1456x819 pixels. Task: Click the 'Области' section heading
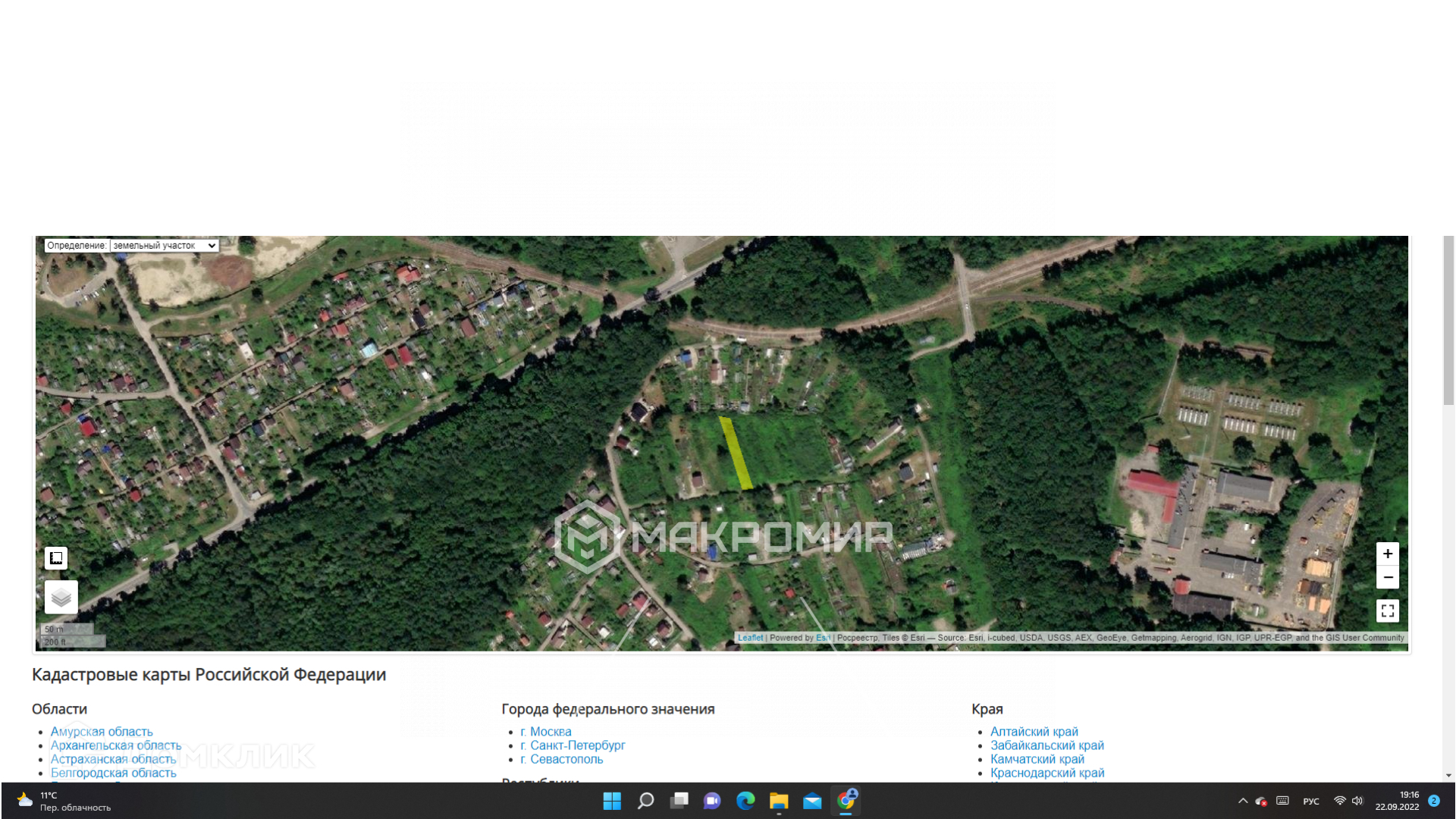pos(59,709)
